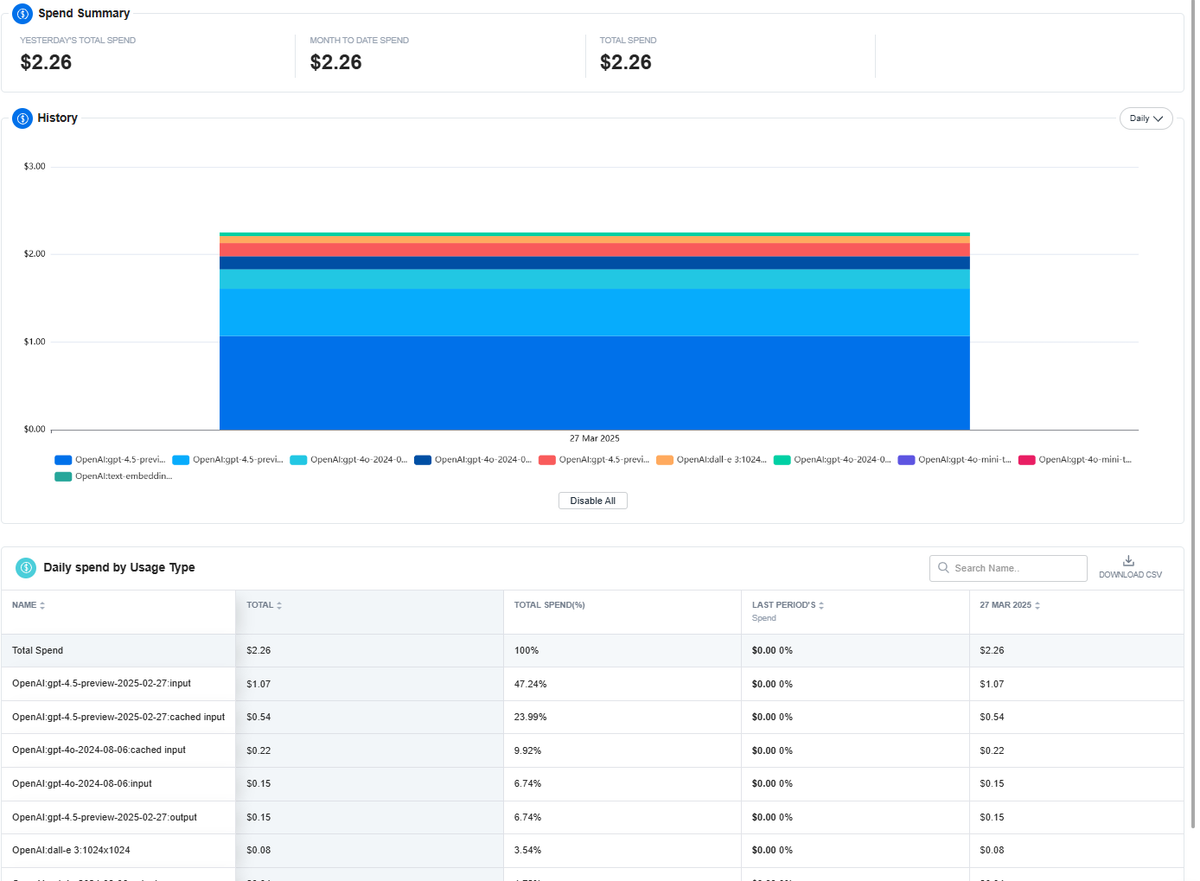Click the magnifier icon in the search box
This screenshot has width=1200, height=881.
(x=943, y=568)
